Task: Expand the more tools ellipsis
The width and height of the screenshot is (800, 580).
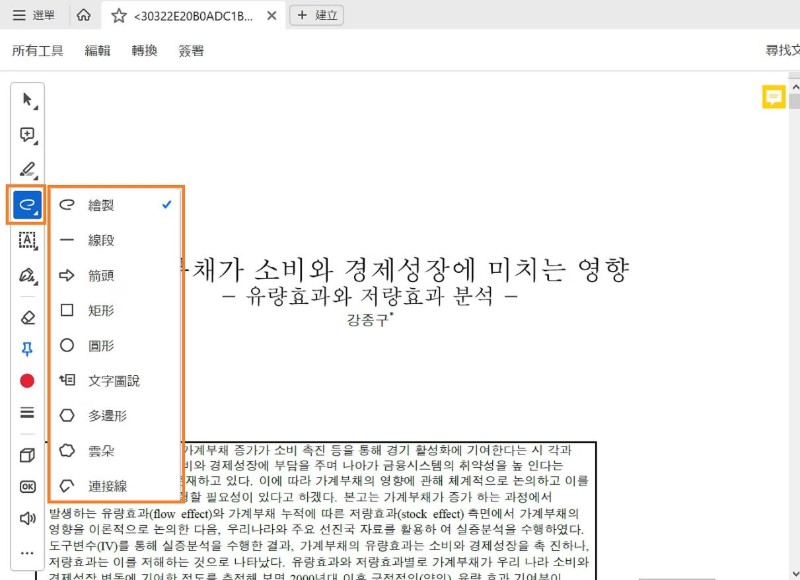Action: [x=28, y=553]
